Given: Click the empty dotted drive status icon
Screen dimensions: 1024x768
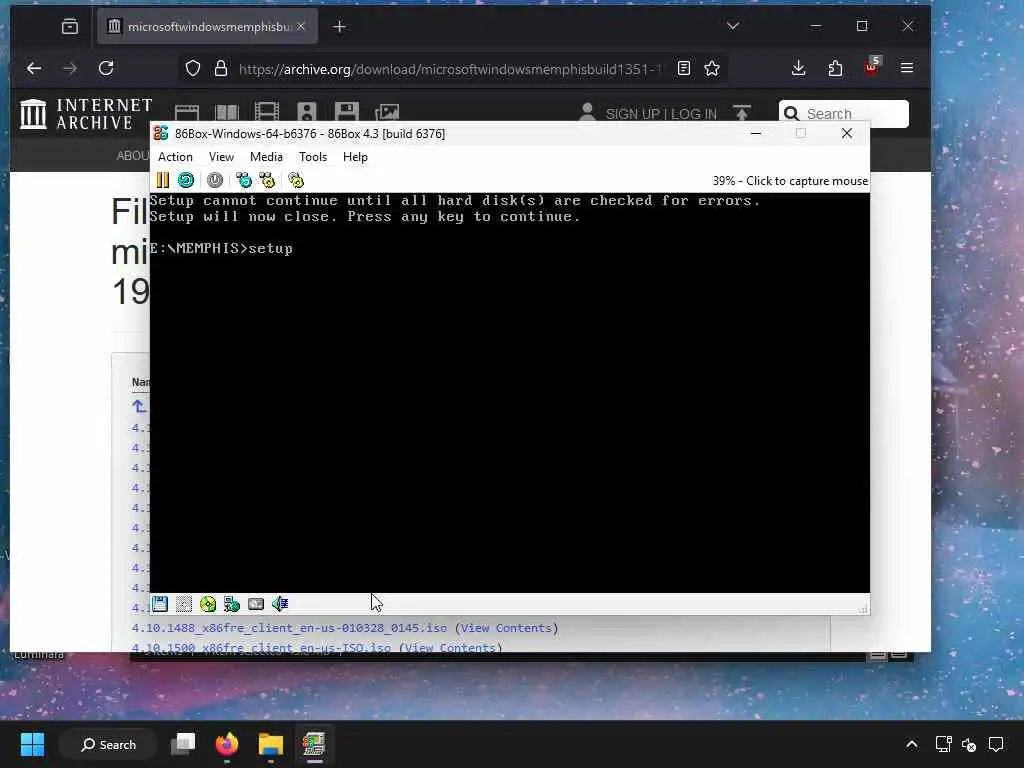Looking at the screenshot, I should [x=184, y=604].
